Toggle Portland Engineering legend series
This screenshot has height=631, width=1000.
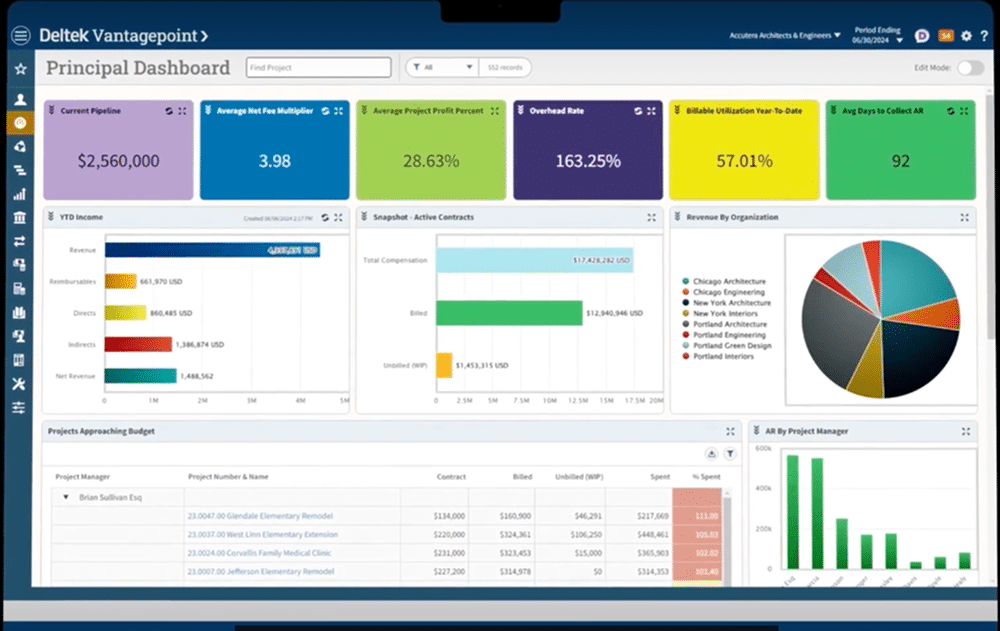click(724, 335)
